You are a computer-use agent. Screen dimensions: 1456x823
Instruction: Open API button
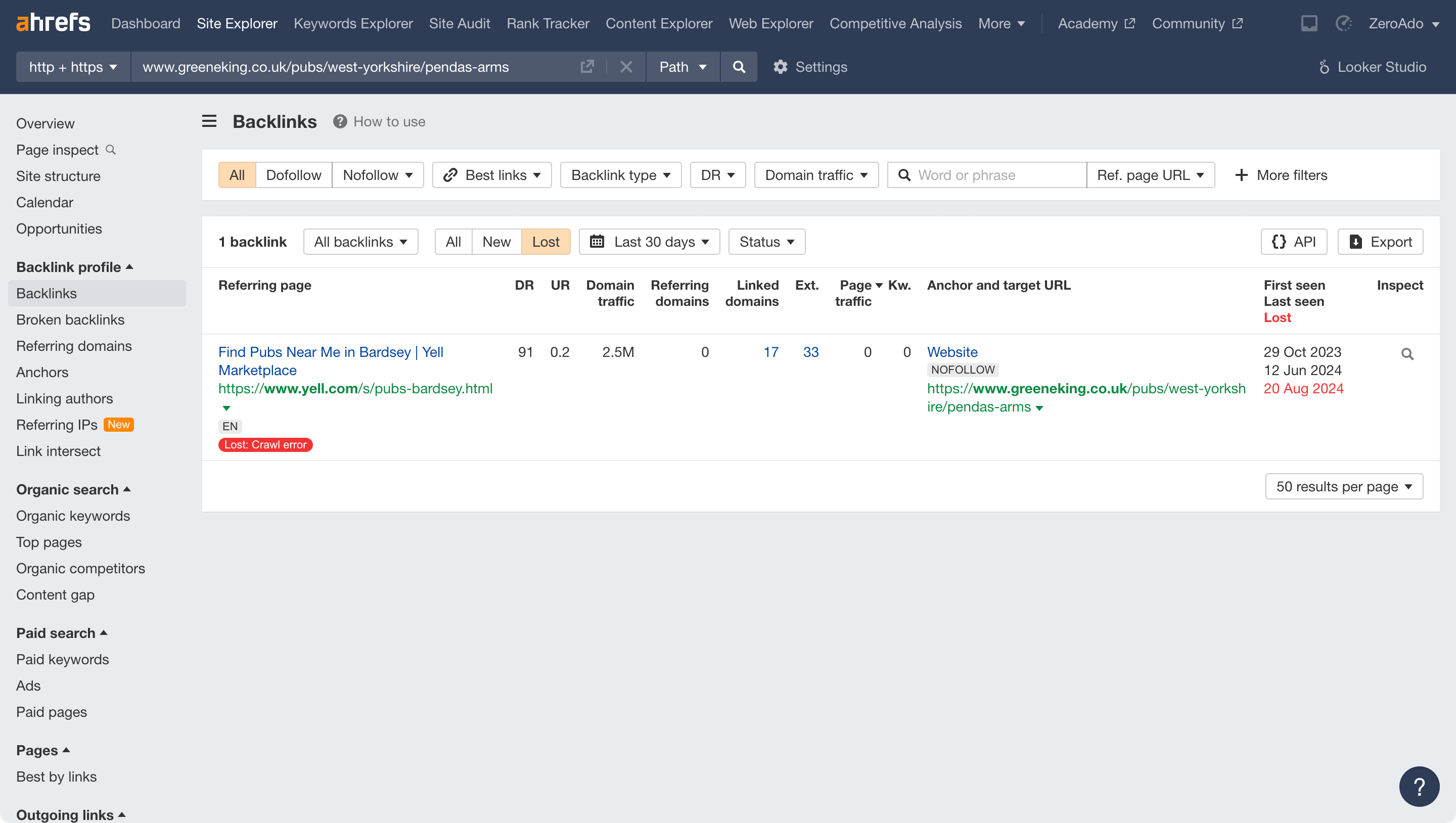1294,242
